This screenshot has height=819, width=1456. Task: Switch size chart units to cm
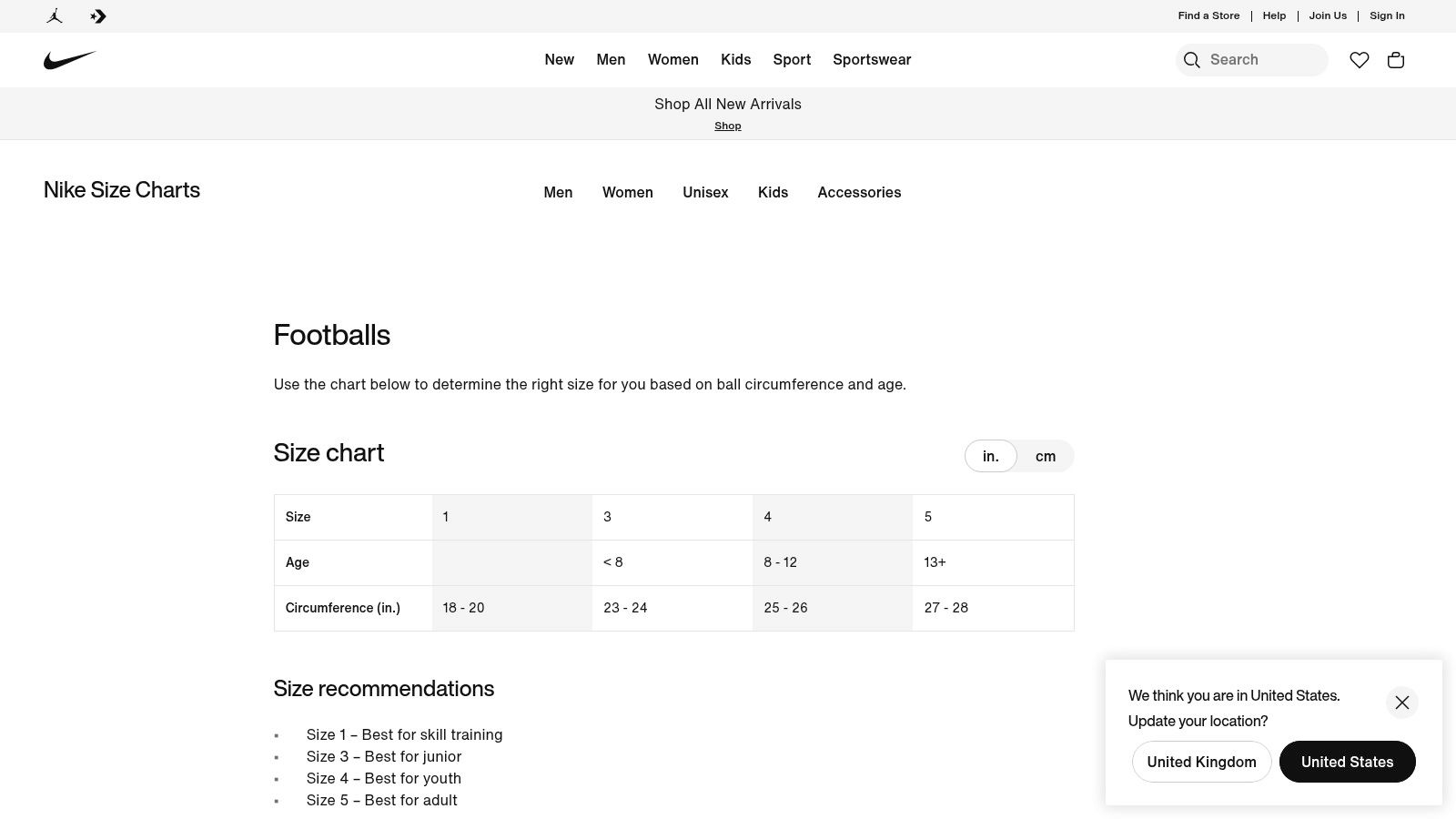point(1046,456)
